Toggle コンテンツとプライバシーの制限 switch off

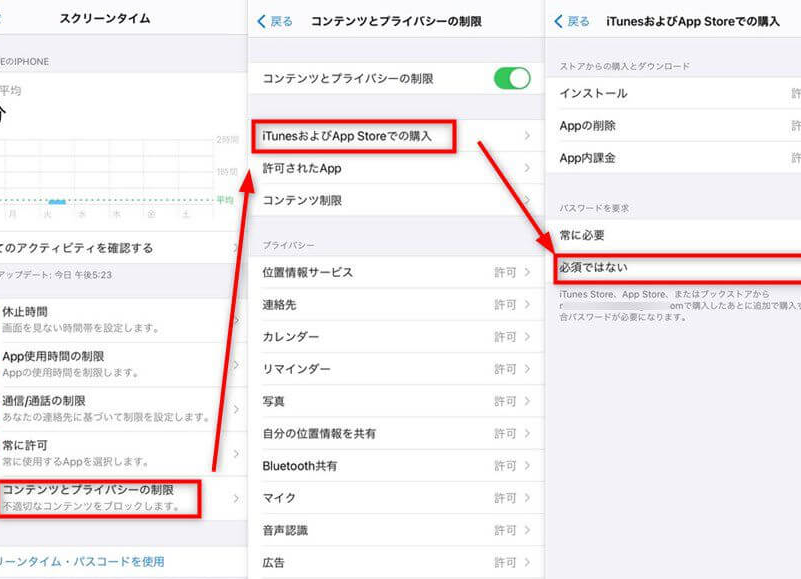pos(512,78)
